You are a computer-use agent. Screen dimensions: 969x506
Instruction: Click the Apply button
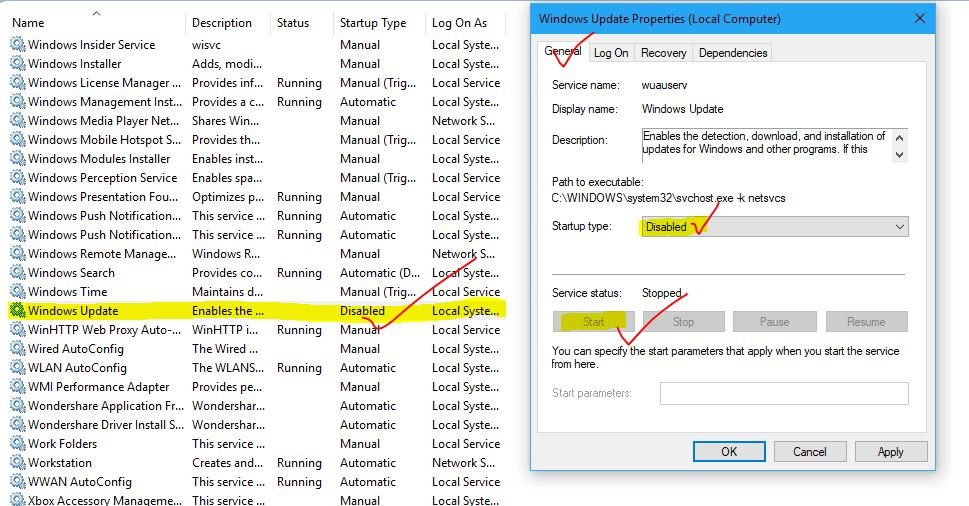pyautogui.click(x=891, y=452)
